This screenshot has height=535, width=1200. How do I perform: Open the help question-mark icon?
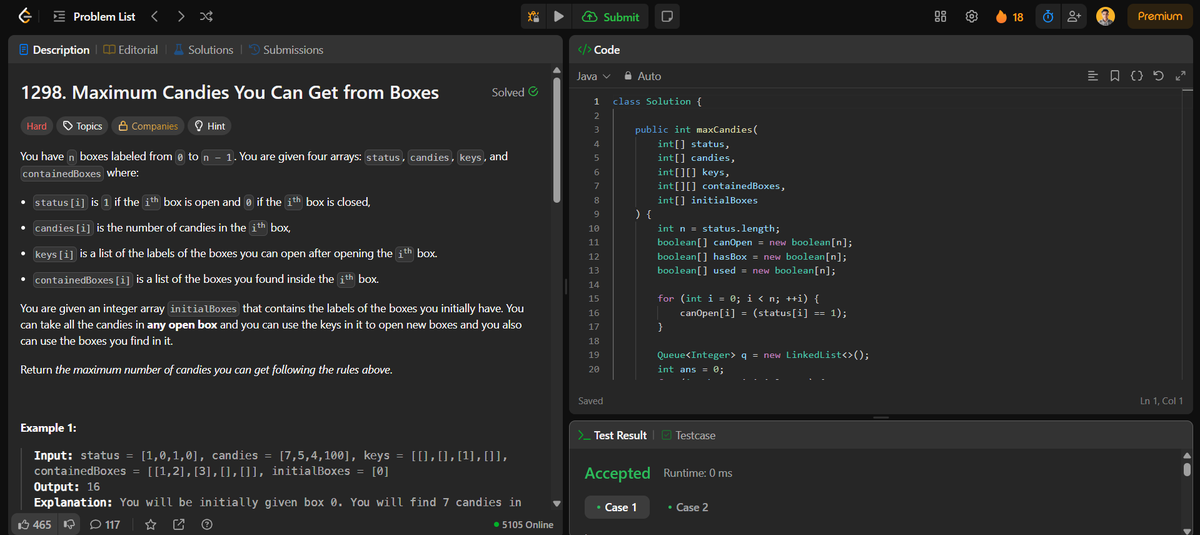[x=206, y=525]
